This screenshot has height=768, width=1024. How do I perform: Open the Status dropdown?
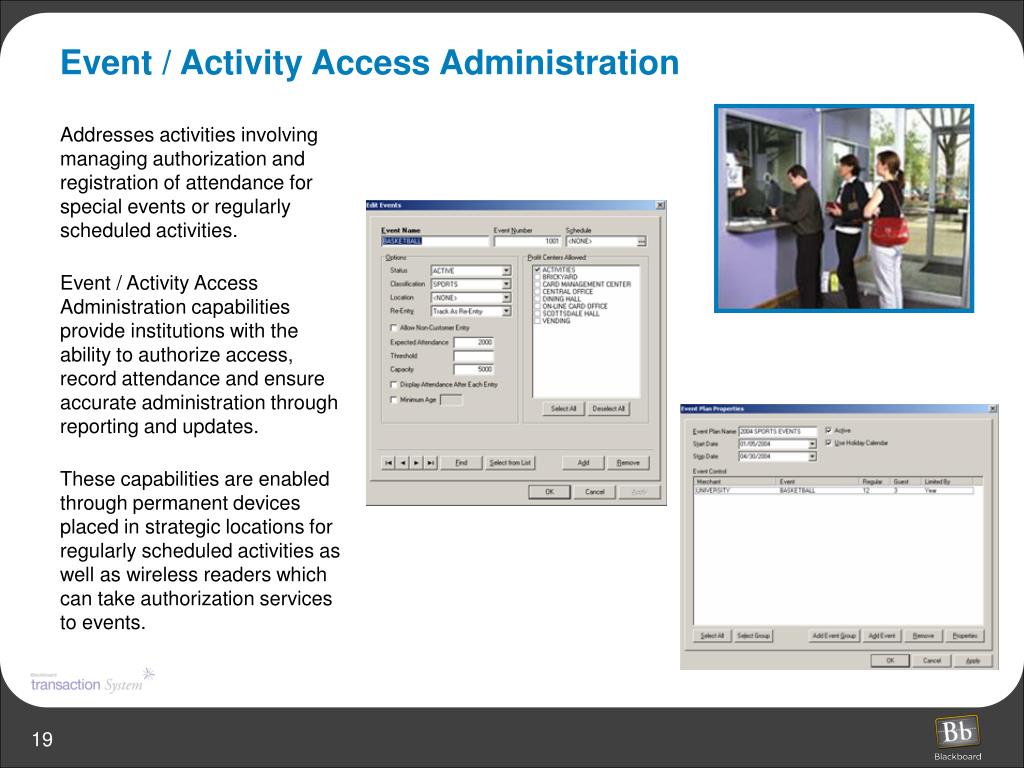click(506, 270)
